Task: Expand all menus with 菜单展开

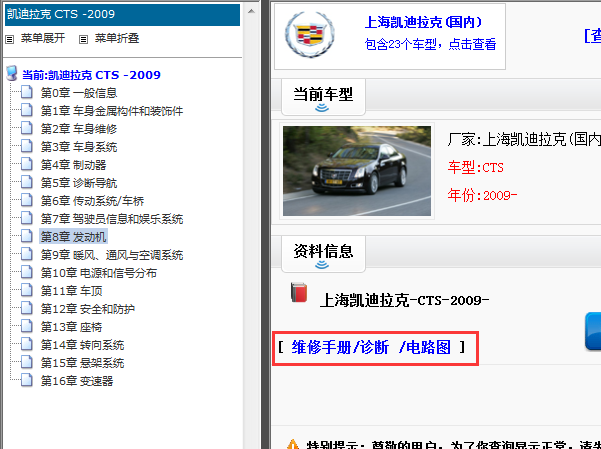Action: click(x=43, y=38)
